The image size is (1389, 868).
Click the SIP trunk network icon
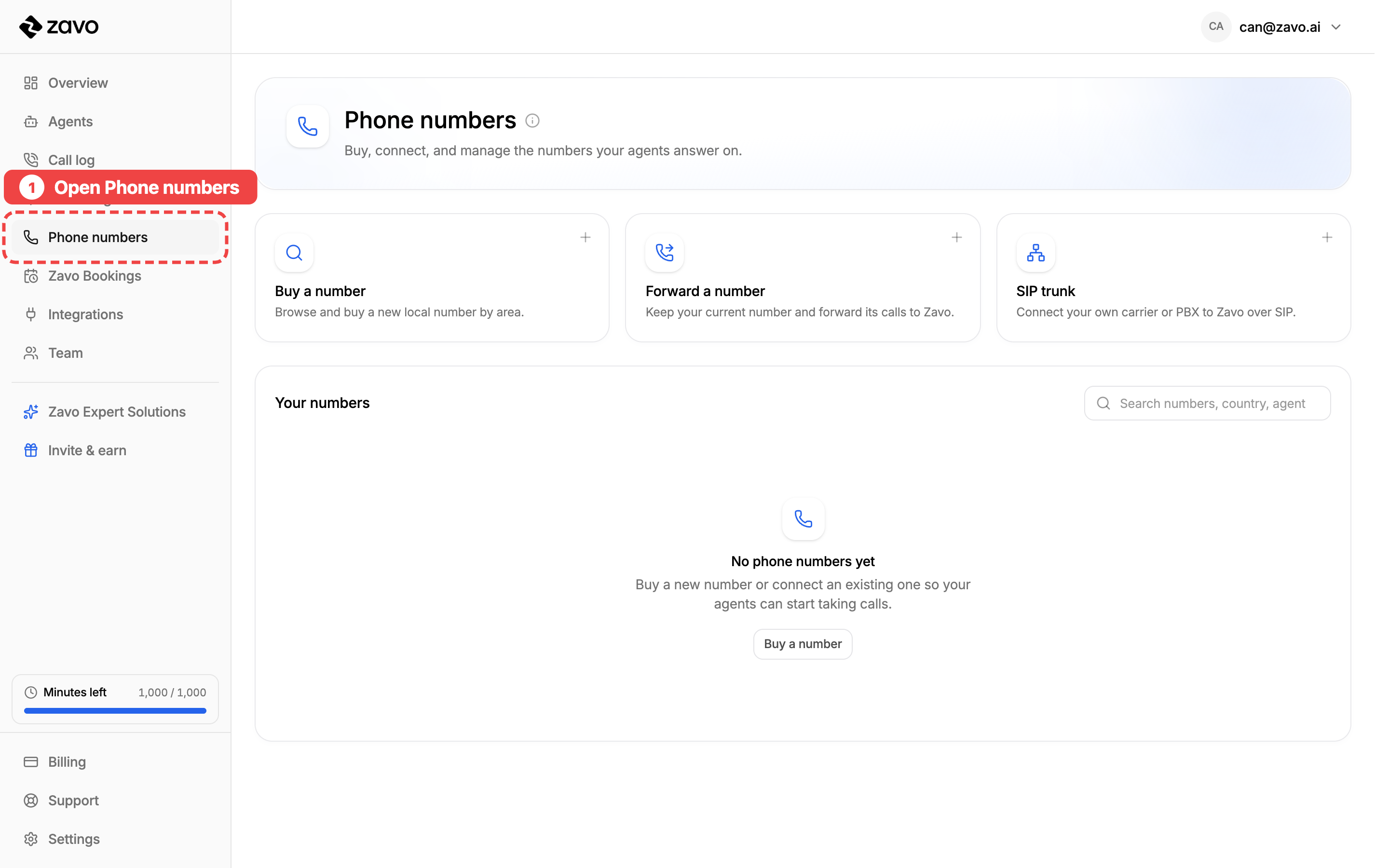[1035, 253]
